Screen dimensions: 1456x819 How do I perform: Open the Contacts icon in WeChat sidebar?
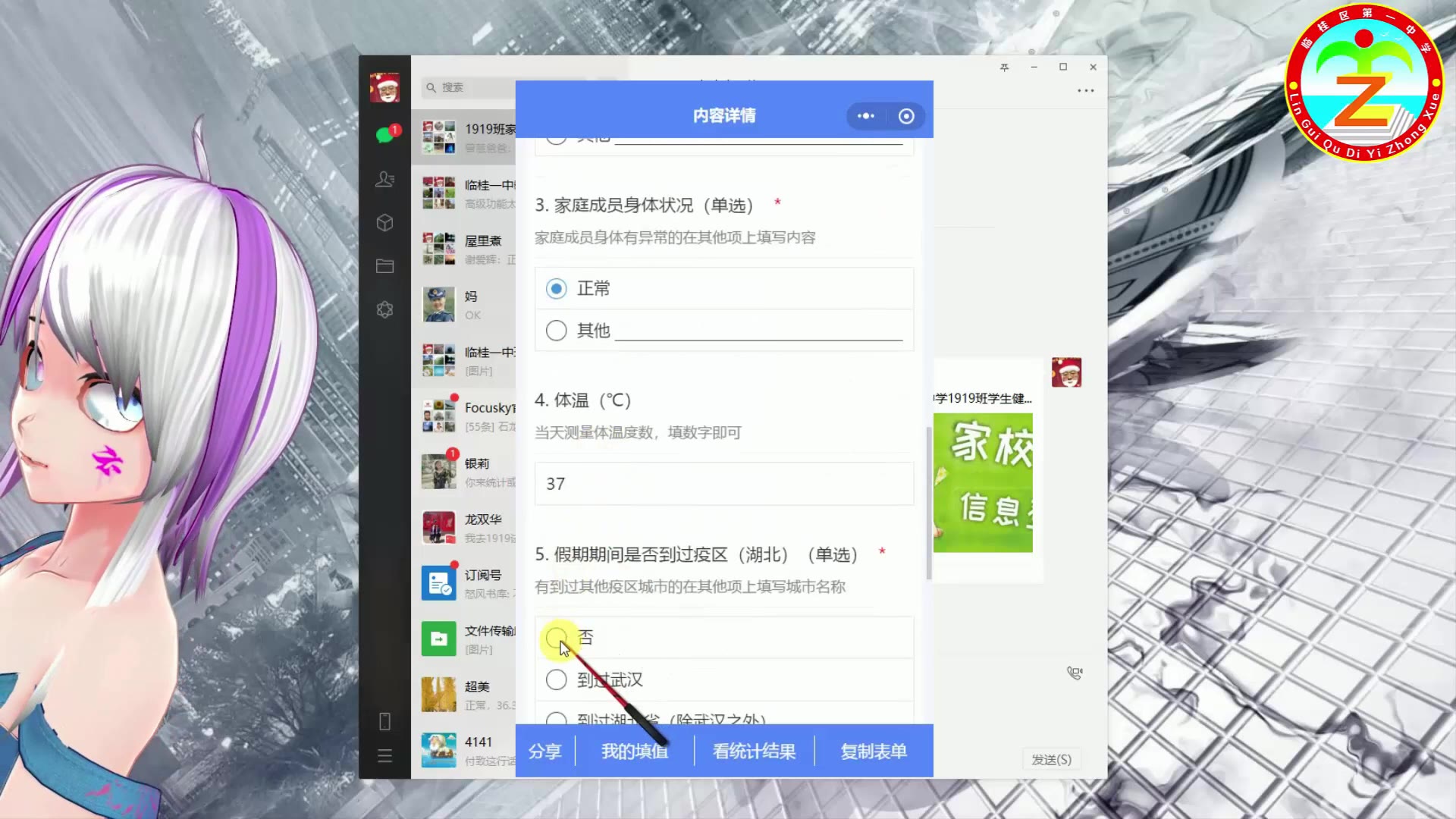385,179
